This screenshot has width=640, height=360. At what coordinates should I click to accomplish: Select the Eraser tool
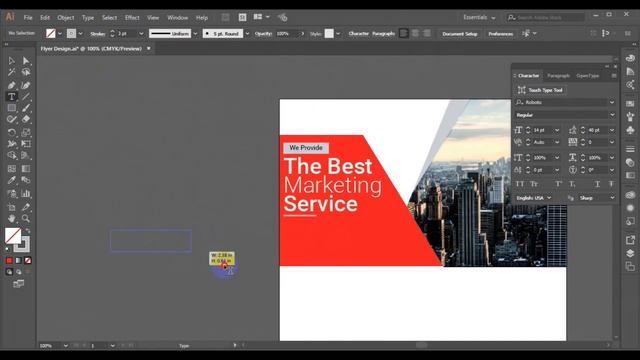click(26, 119)
